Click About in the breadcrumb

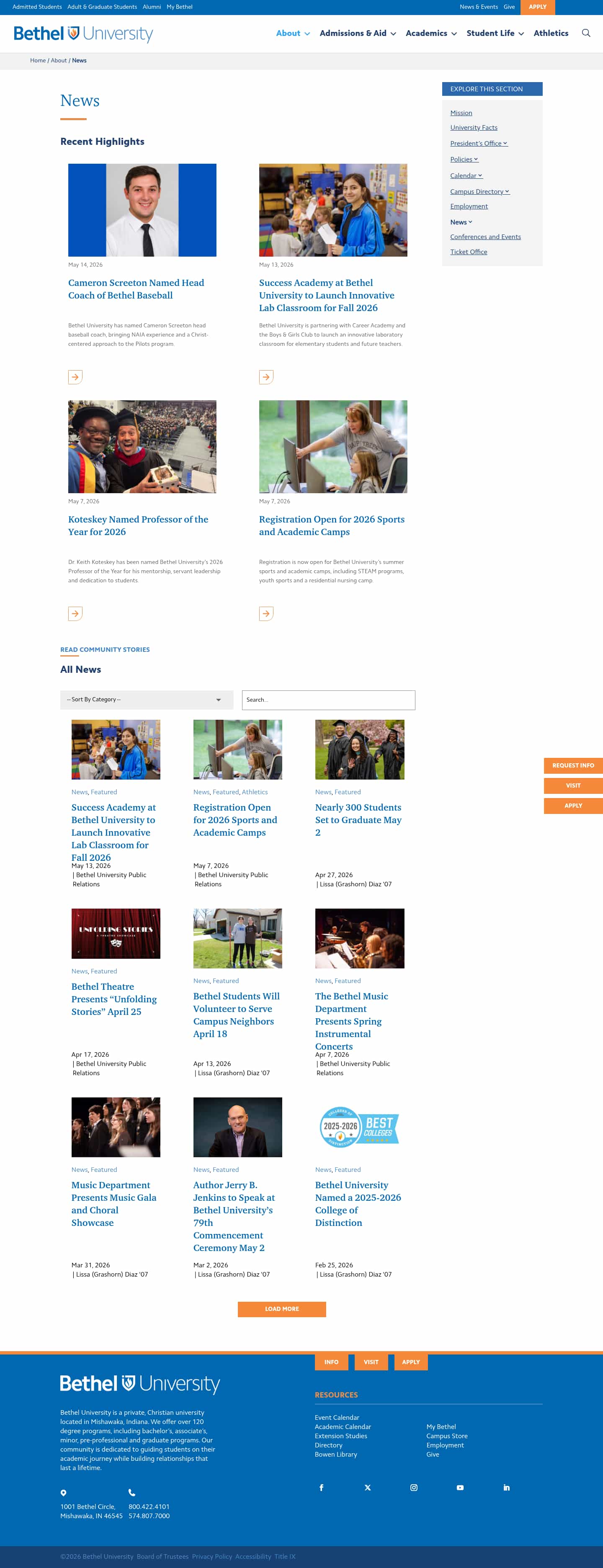click(x=59, y=60)
